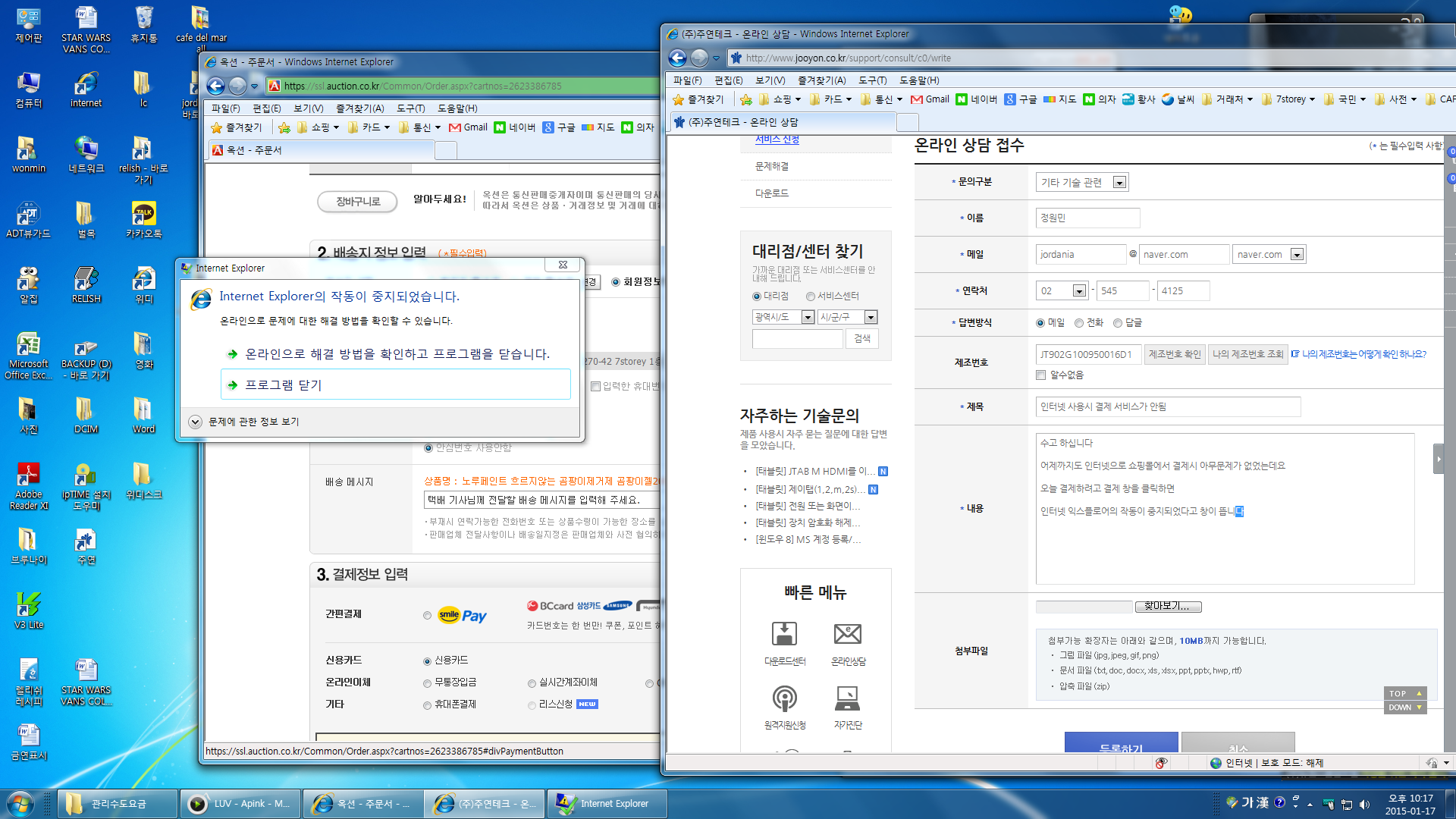This screenshot has width=1456, height=819.
Task: Select 답글 reply method radio
Action: tap(1117, 323)
